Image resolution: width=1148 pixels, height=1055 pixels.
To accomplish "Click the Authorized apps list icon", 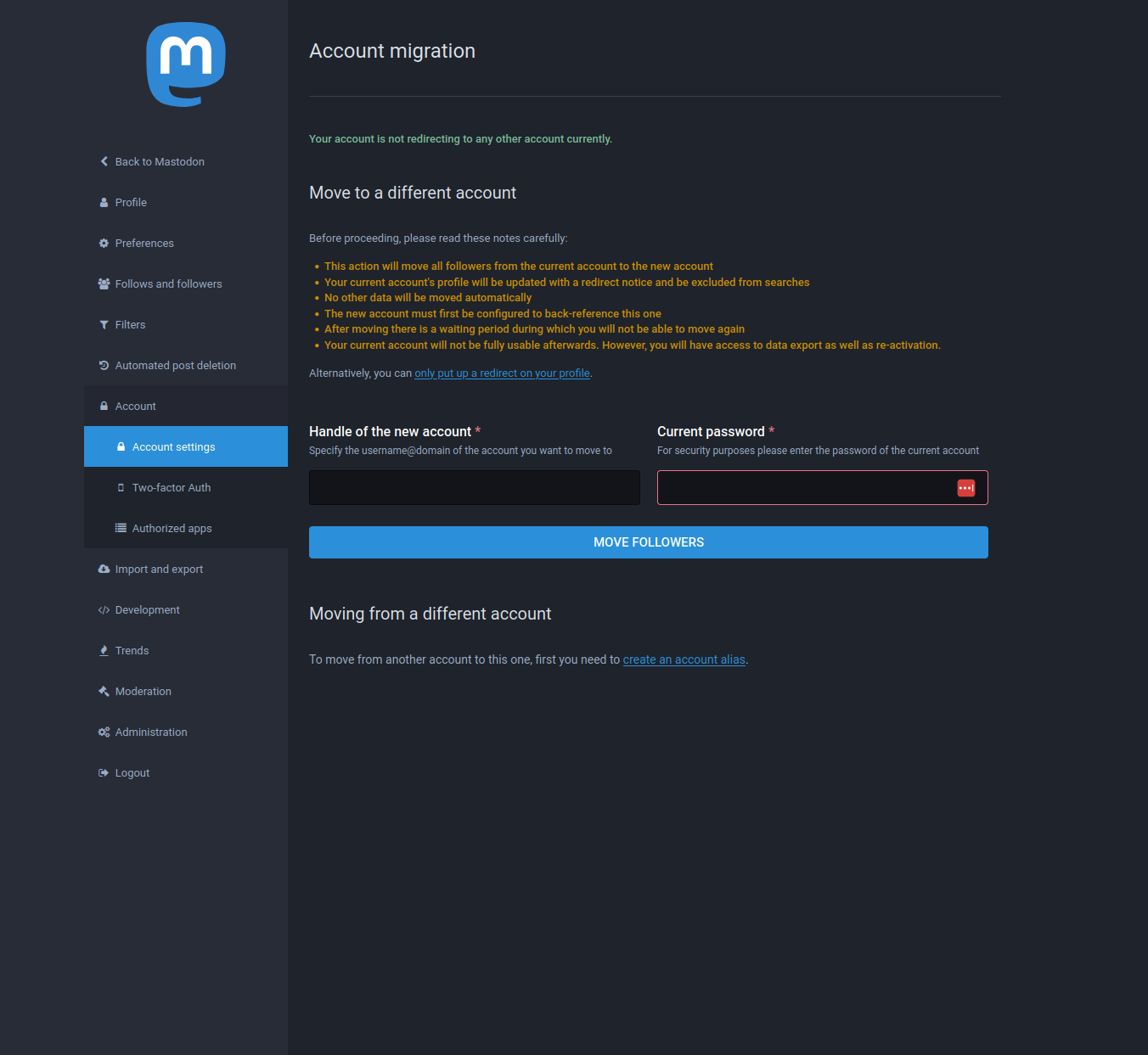I will point(120,528).
